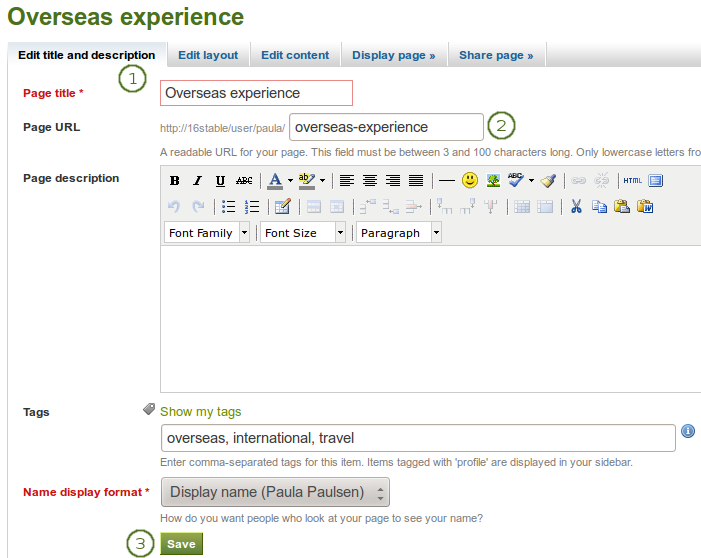Click into the Page title field
Viewport: 701px width, 558px height.
256,93
